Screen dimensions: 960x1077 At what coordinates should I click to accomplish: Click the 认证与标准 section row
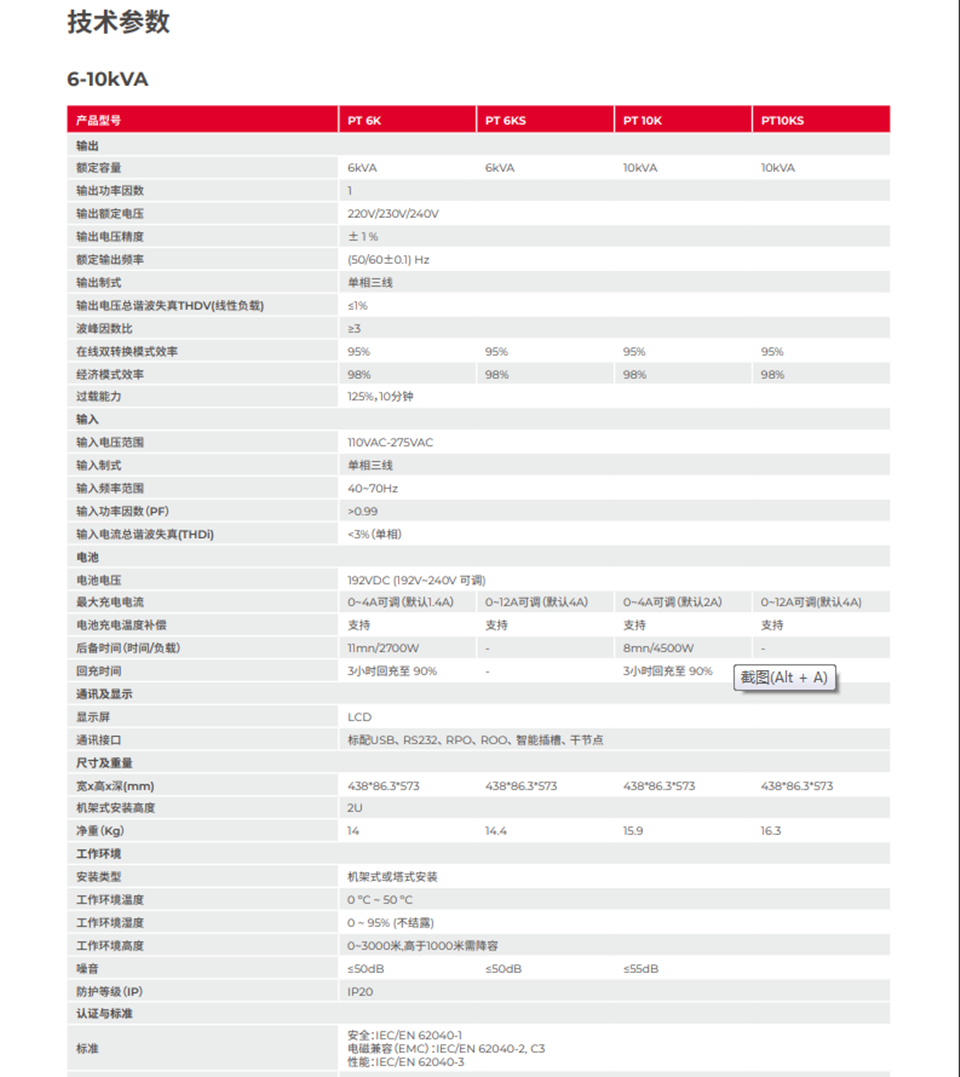(x=104, y=1014)
